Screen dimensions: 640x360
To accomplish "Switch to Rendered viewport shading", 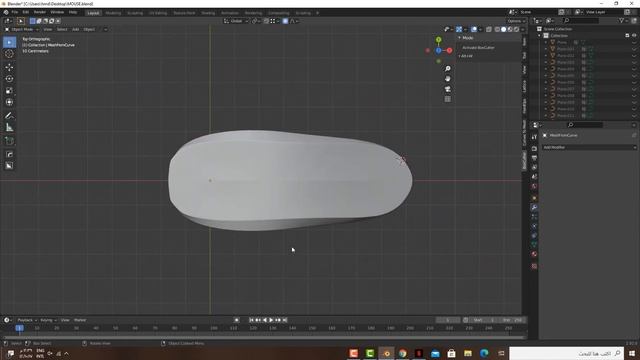I will [517, 29].
